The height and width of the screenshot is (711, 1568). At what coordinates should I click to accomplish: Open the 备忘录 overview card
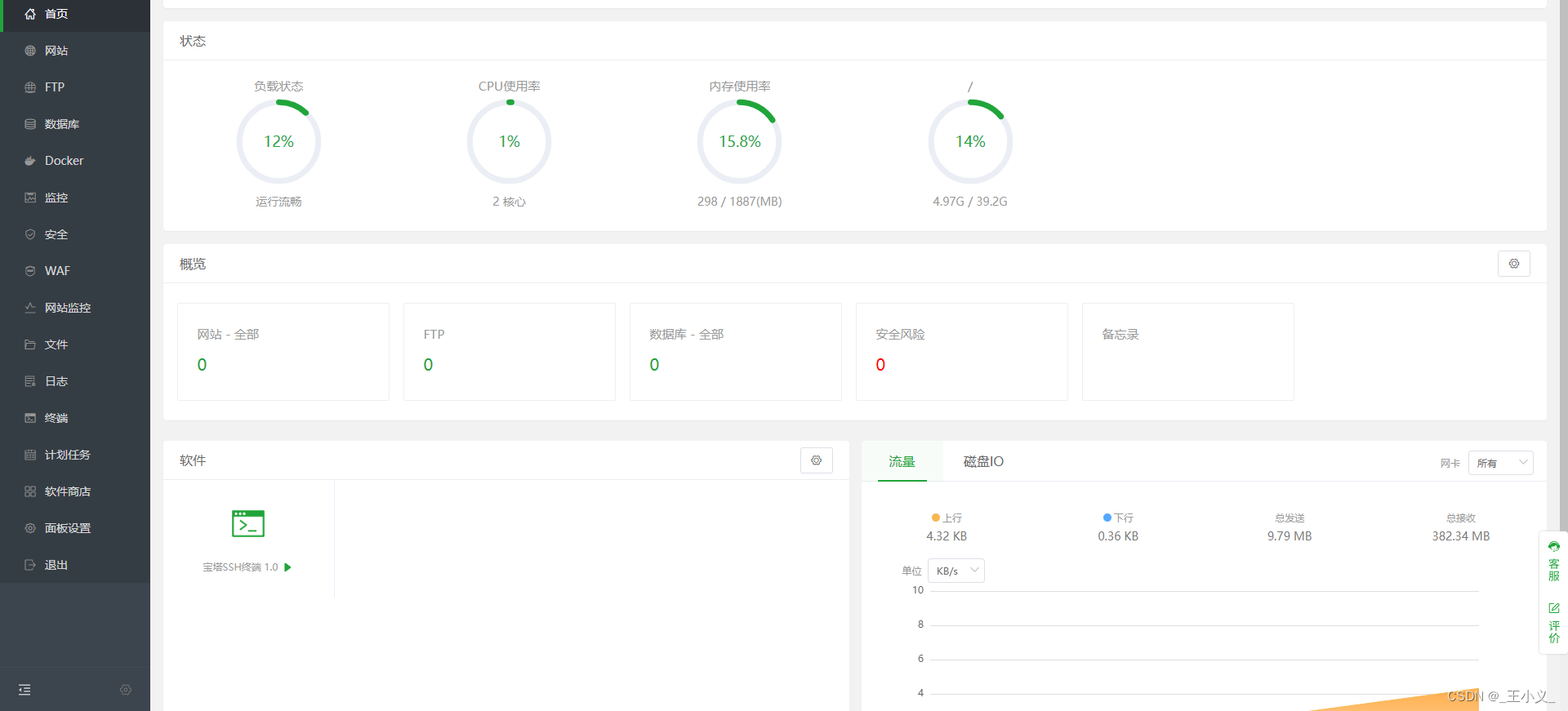tap(1188, 352)
